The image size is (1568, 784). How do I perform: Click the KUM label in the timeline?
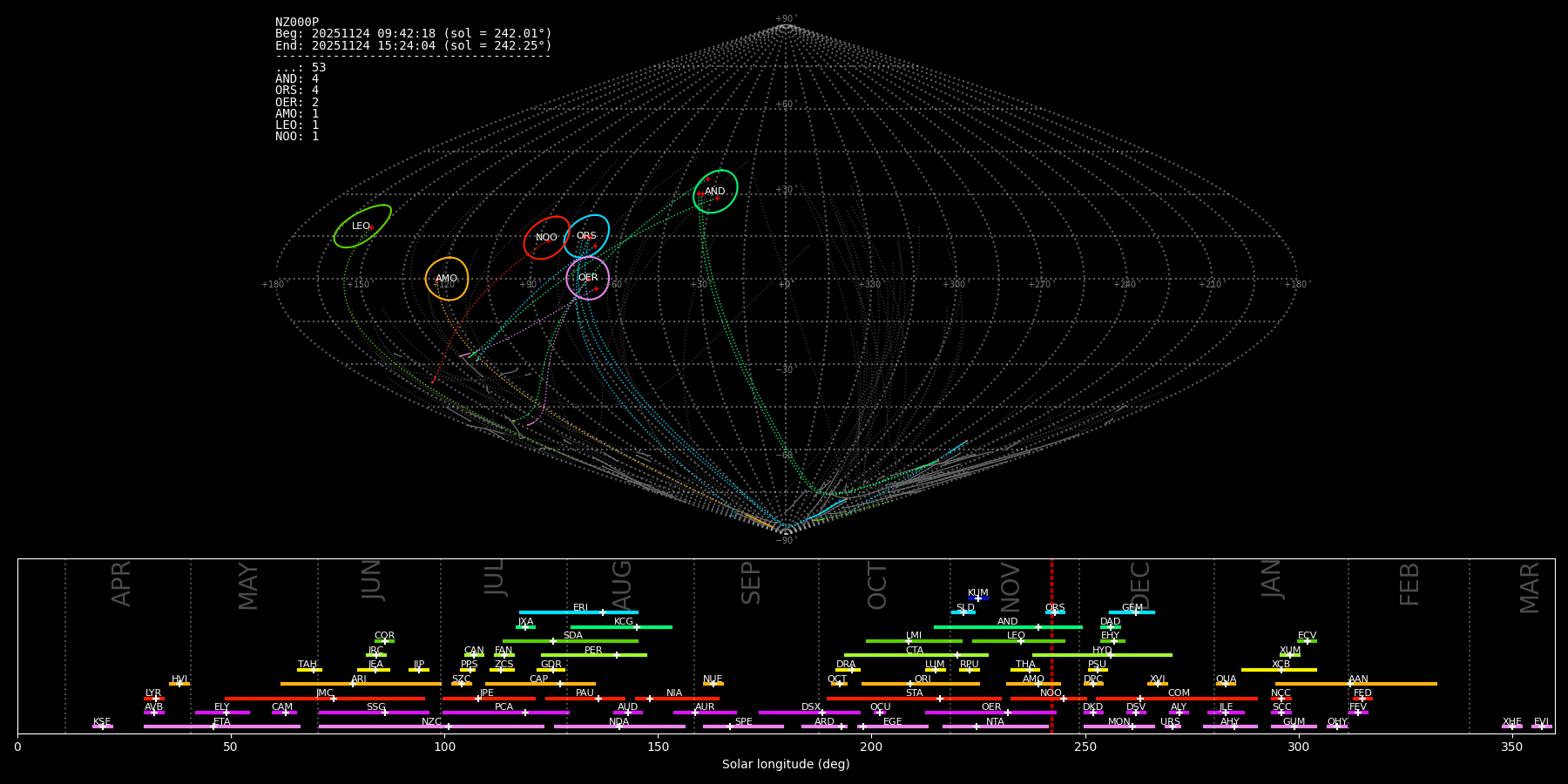pyautogui.click(x=978, y=593)
